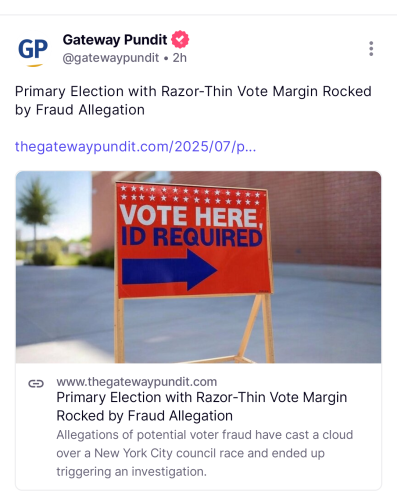Open the post's three-dot more options menu
Viewport: 397px width, 500px height.
coord(371,49)
